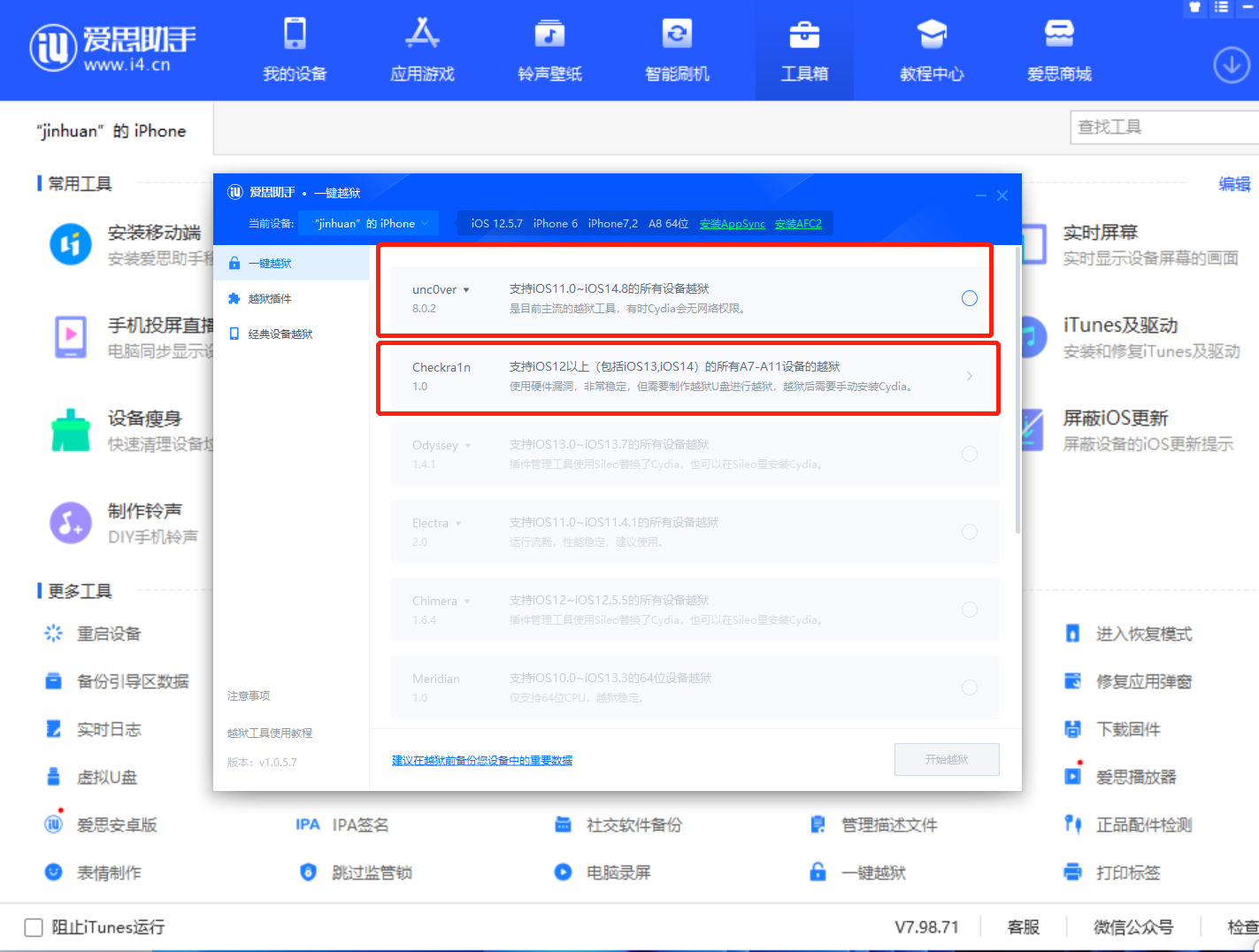Viewport: 1259px width, 952px height.
Task: Open the backup recommendation link before jailbreak
Action: click(482, 760)
